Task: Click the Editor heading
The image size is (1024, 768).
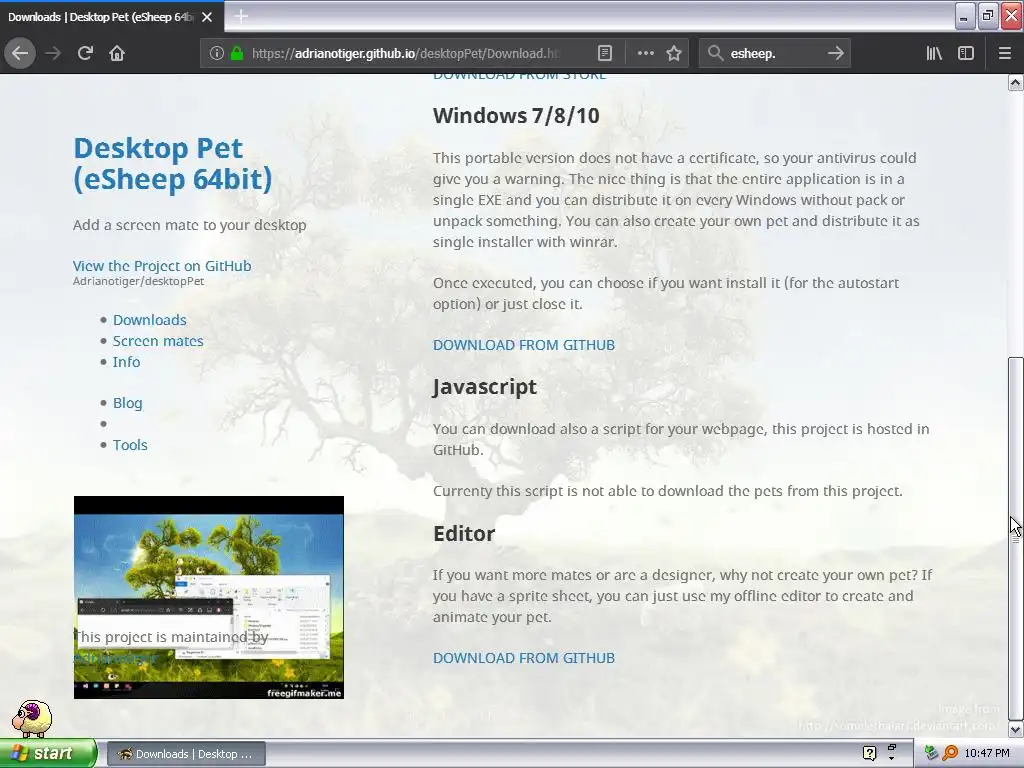Action: pyautogui.click(x=464, y=534)
